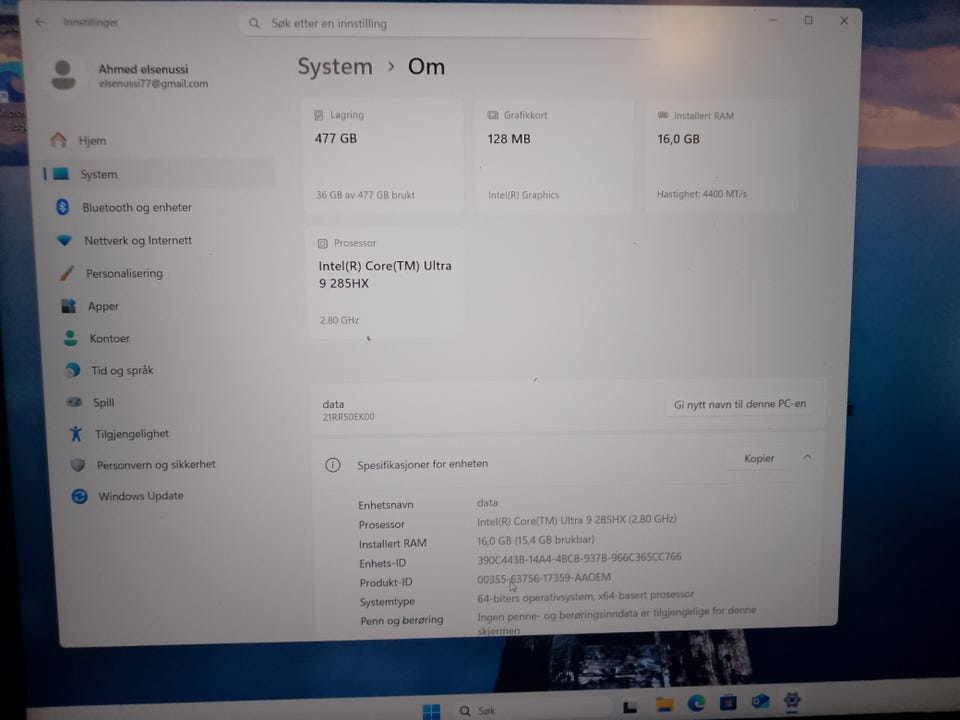Click the device model text 21RRS0EK00
The height and width of the screenshot is (720, 960).
[348, 417]
